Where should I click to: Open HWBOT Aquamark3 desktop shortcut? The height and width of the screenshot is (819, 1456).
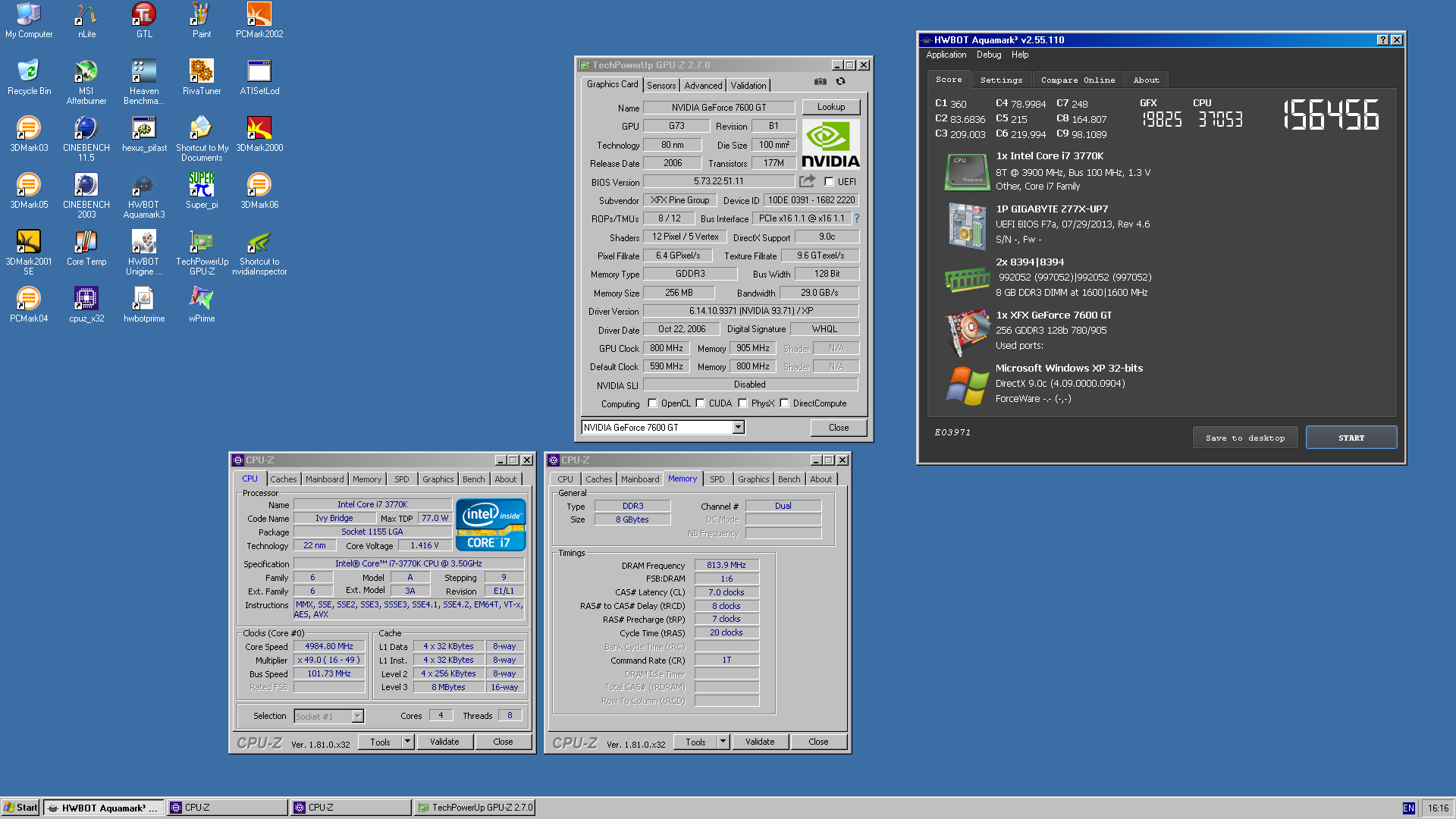pyautogui.click(x=144, y=196)
